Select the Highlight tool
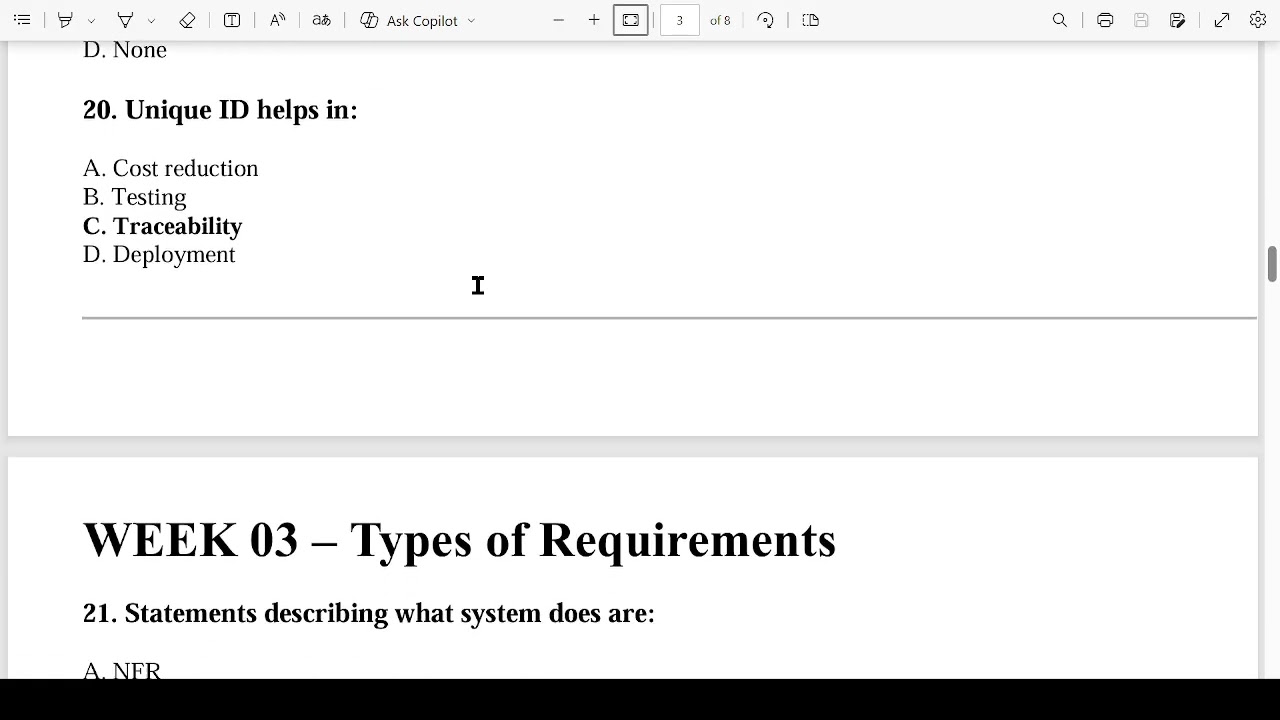The height and width of the screenshot is (720, 1280). (65, 20)
